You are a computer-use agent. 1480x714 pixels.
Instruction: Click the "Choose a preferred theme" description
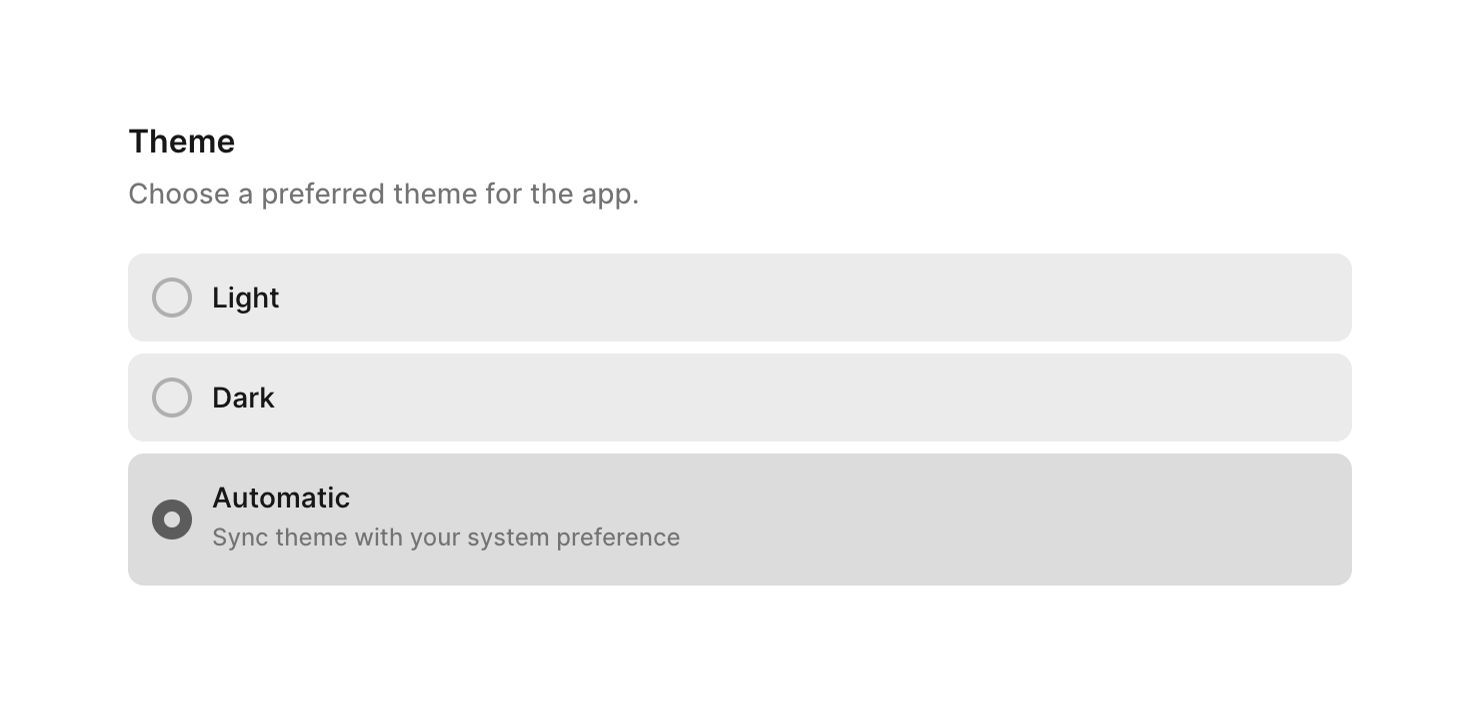click(x=383, y=194)
